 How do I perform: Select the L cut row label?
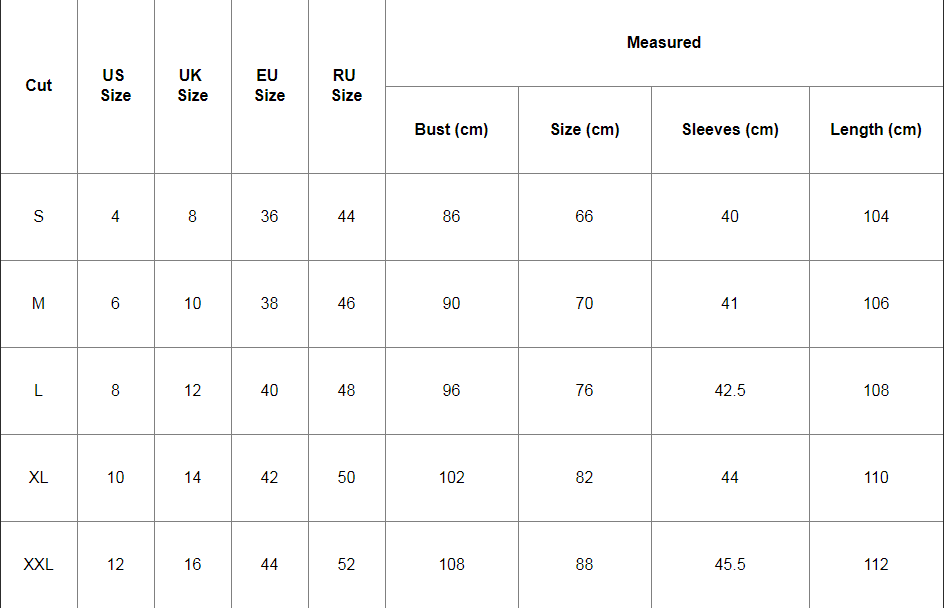click(39, 391)
